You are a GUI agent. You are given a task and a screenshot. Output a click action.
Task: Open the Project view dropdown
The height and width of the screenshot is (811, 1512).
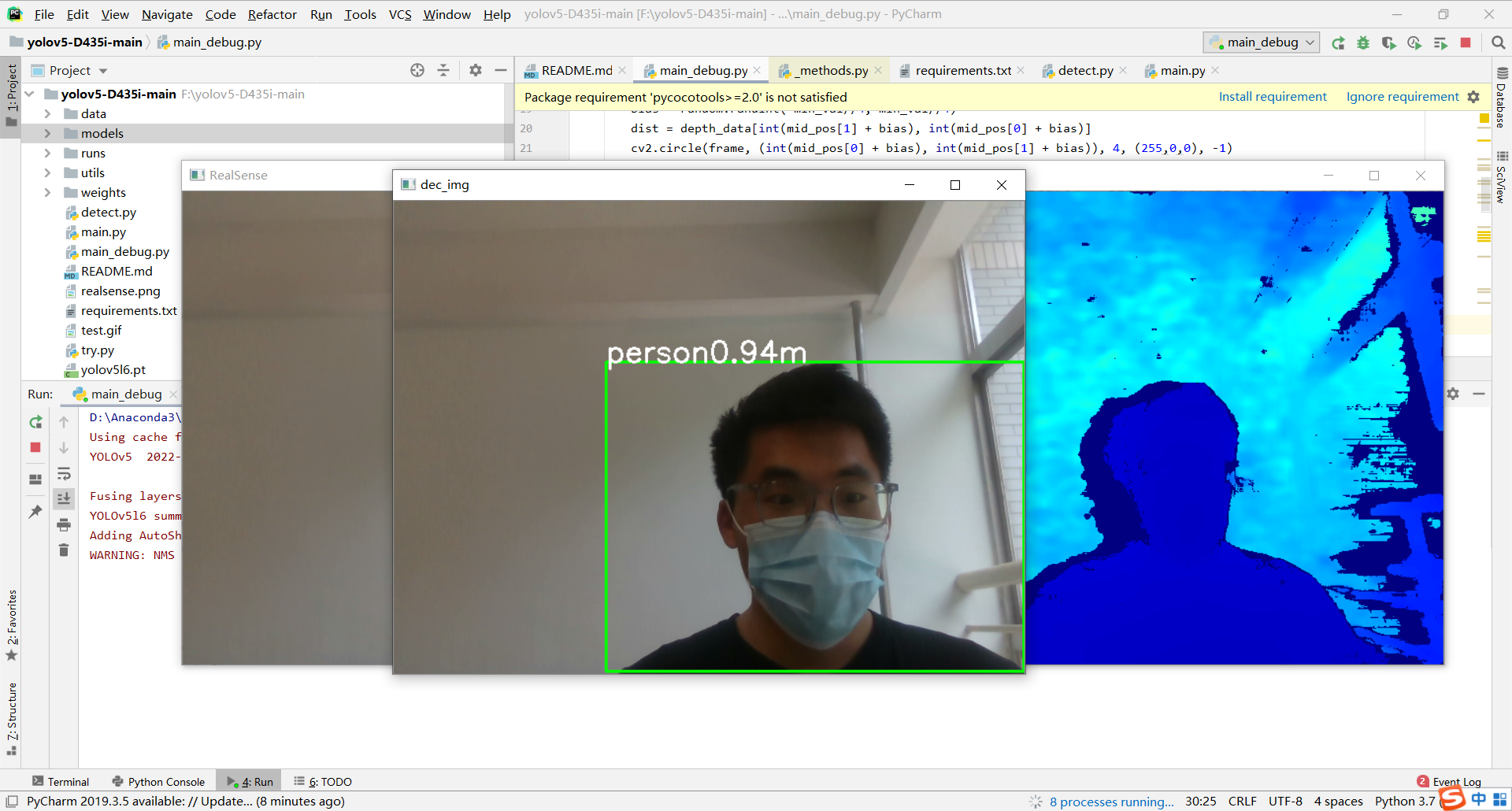pos(102,70)
